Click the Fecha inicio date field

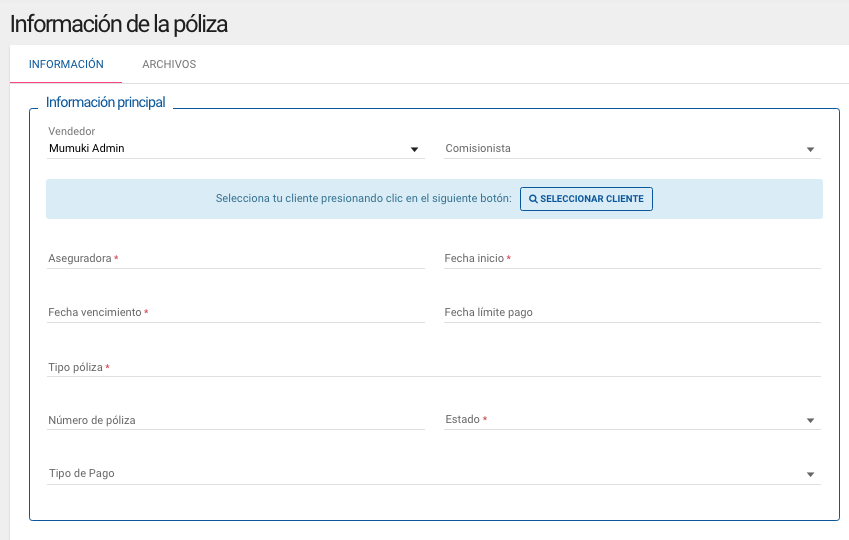pyautogui.click(x=632, y=258)
